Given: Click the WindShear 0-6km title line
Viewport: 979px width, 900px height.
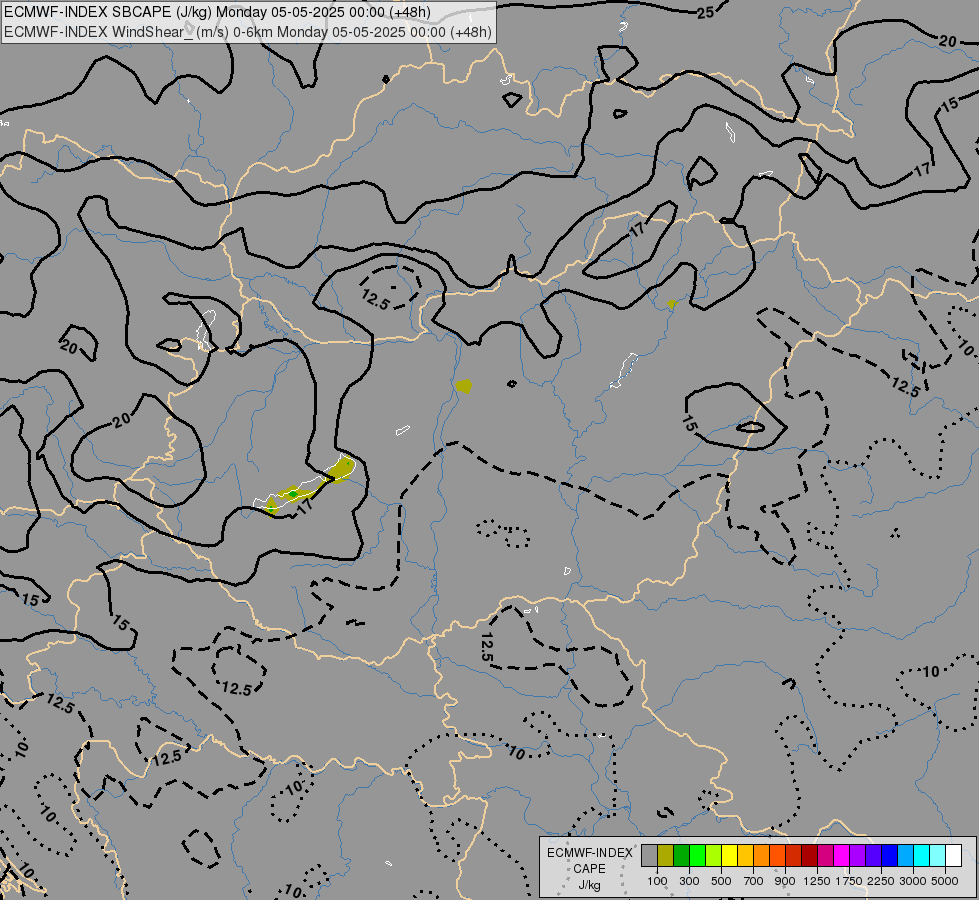Looking at the screenshot, I should [248, 32].
